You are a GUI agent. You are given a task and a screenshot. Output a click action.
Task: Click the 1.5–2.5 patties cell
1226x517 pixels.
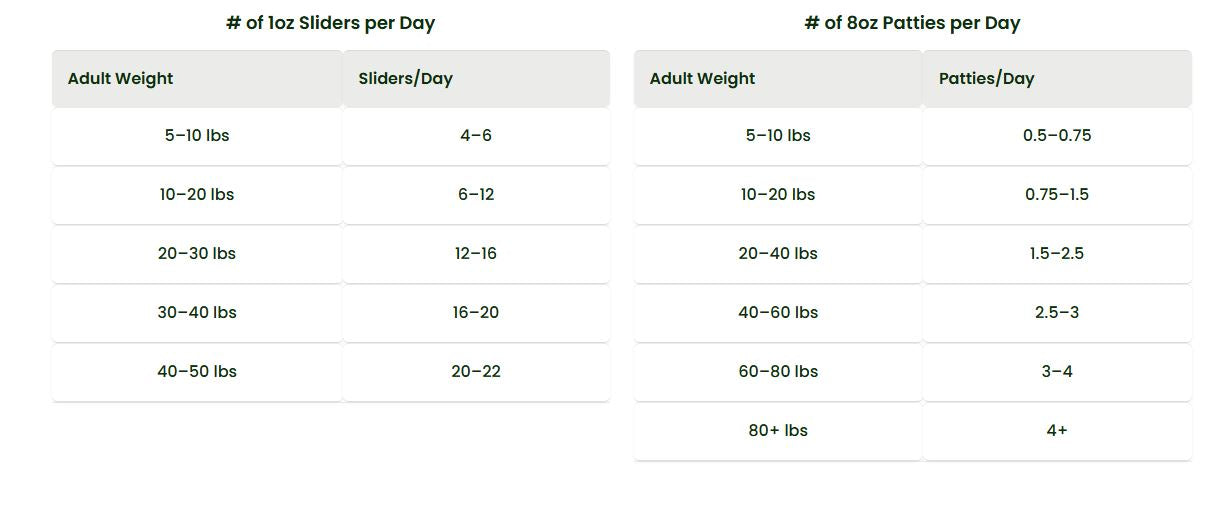click(x=1057, y=254)
